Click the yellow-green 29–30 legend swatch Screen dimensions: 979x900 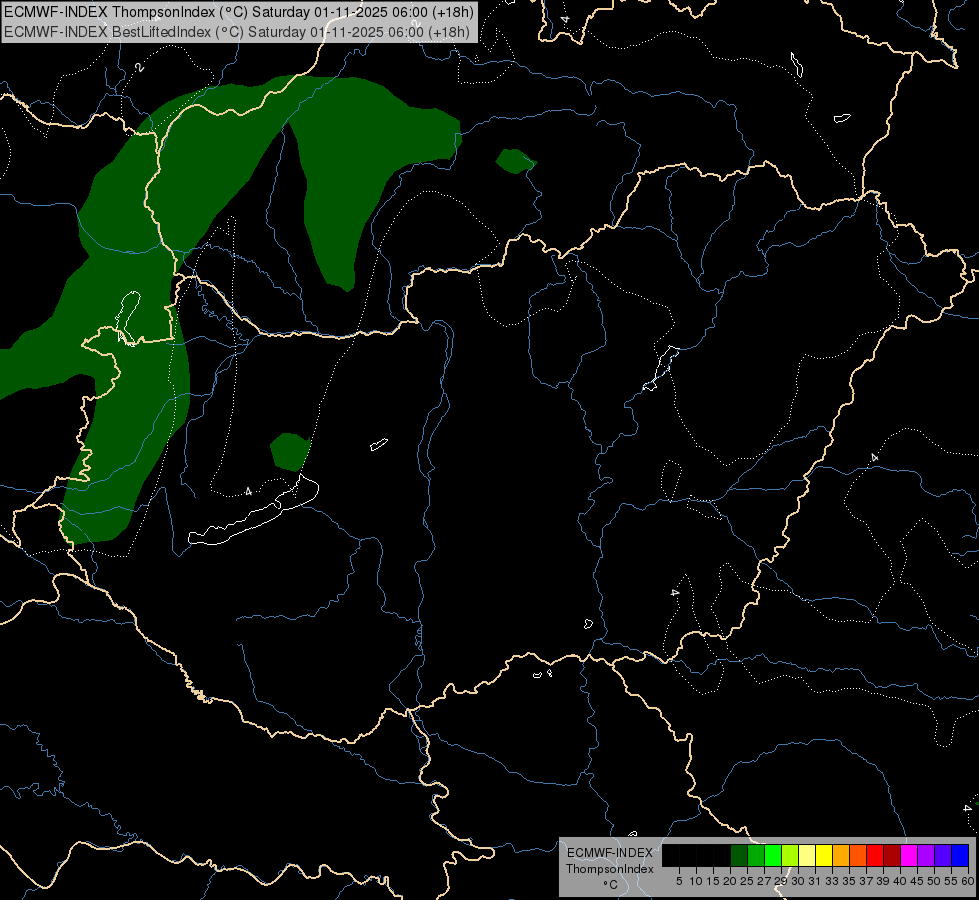click(790, 855)
